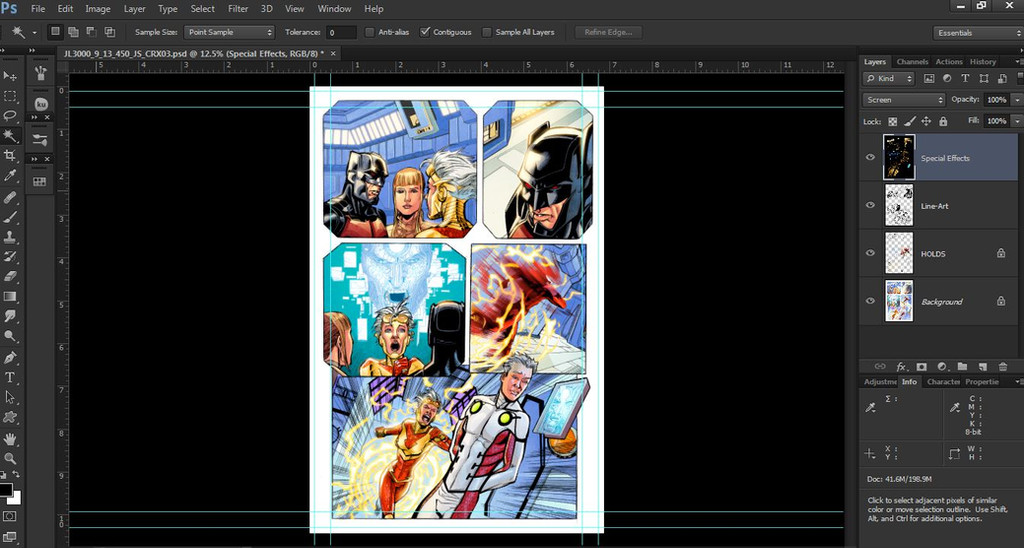Image resolution: width=1024 pixels, height=548 pixels.
Task: Click the foreground color swatch
Action: 6,490
